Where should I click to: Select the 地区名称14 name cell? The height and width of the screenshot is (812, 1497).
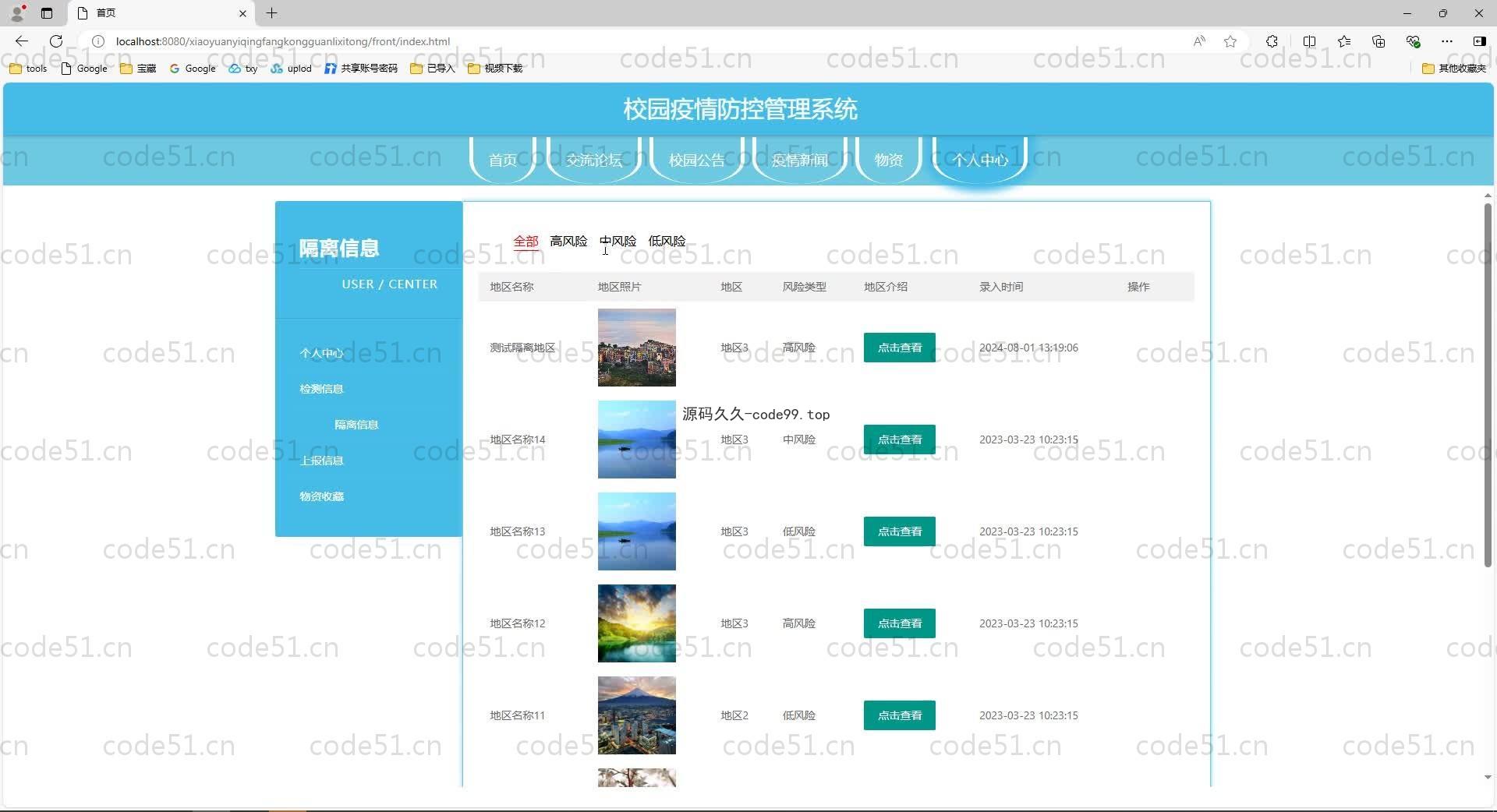[x=518, y=440]
